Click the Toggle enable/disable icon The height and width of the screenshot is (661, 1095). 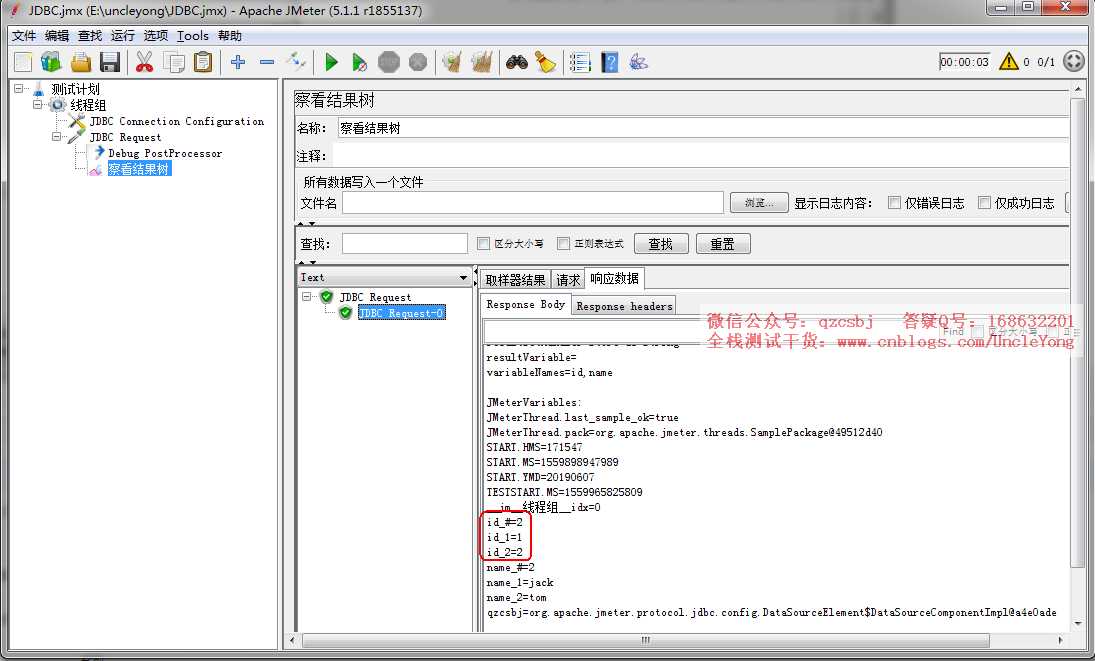coord(296,62)
